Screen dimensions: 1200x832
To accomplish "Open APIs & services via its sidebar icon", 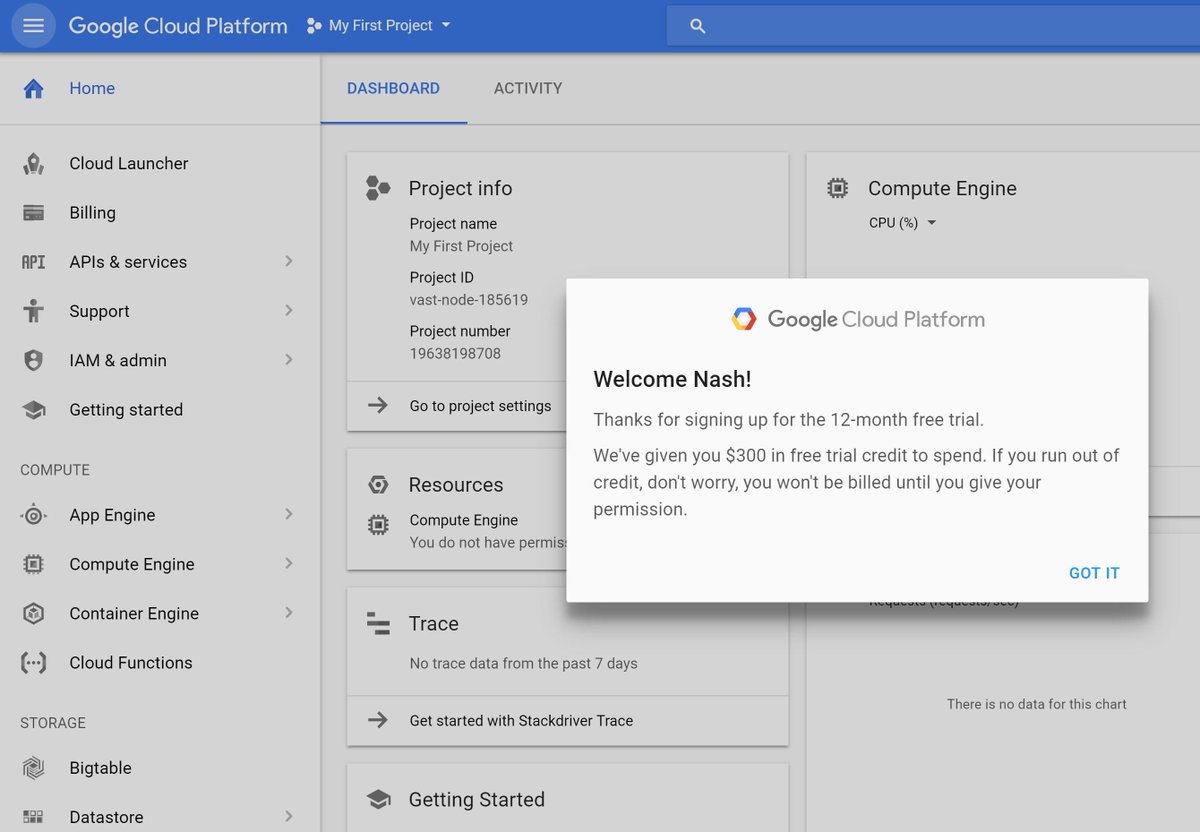I will [x=31, y=261].
